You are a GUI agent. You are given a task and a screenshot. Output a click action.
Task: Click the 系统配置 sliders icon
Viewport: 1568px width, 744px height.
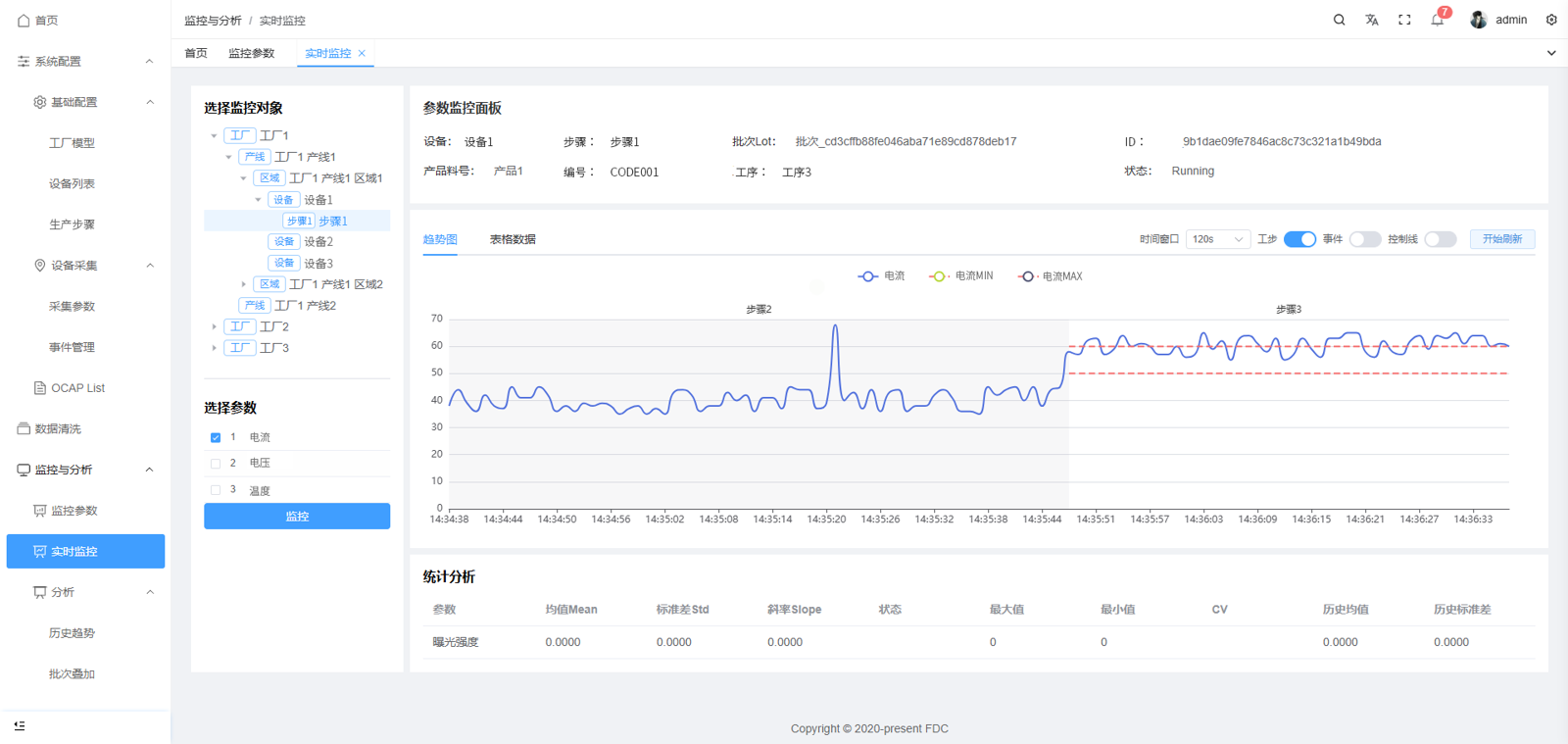pyautogui.click(x=24, y=61)
